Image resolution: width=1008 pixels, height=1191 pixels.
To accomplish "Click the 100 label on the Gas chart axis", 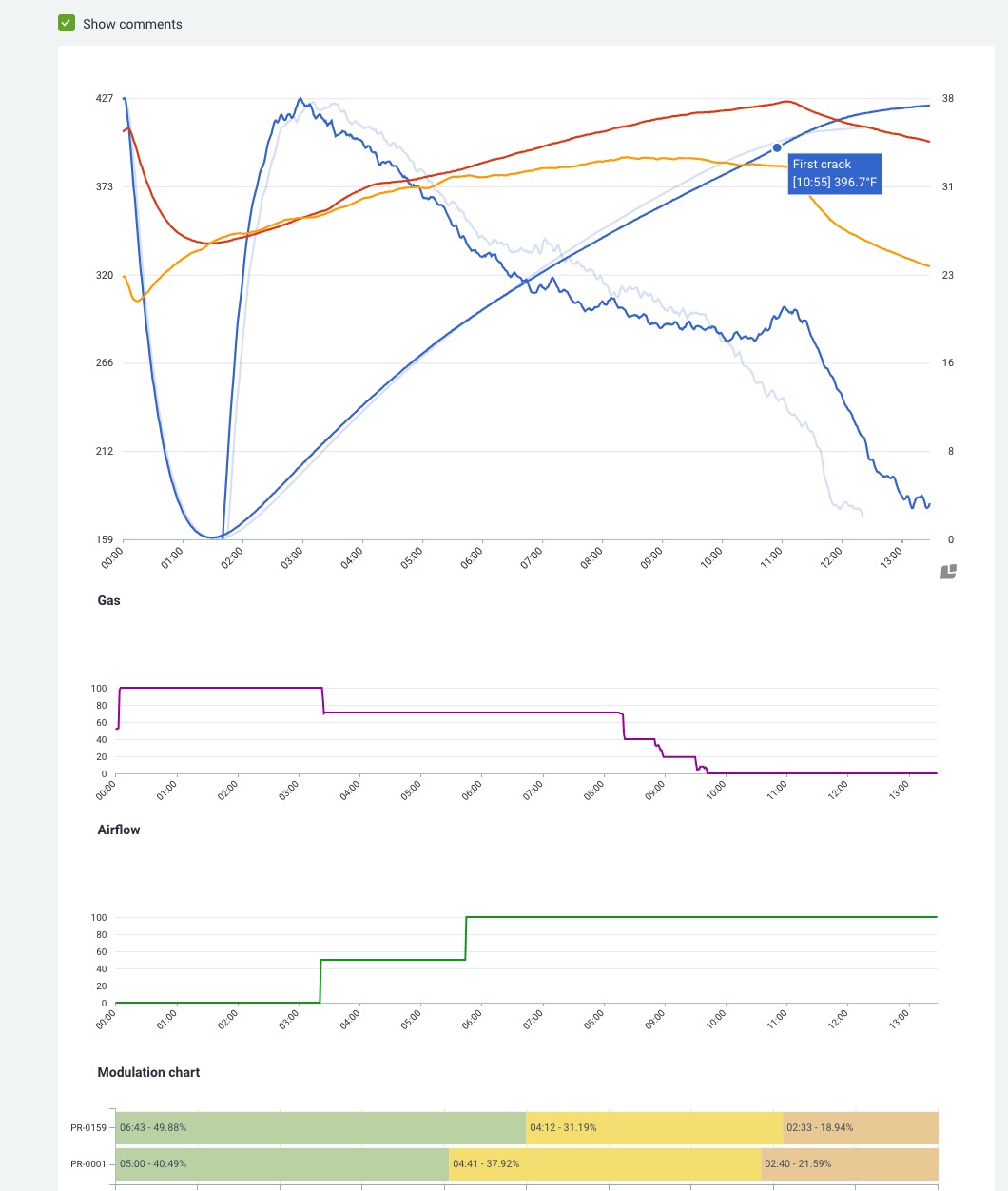I will [x=99, y=688].
